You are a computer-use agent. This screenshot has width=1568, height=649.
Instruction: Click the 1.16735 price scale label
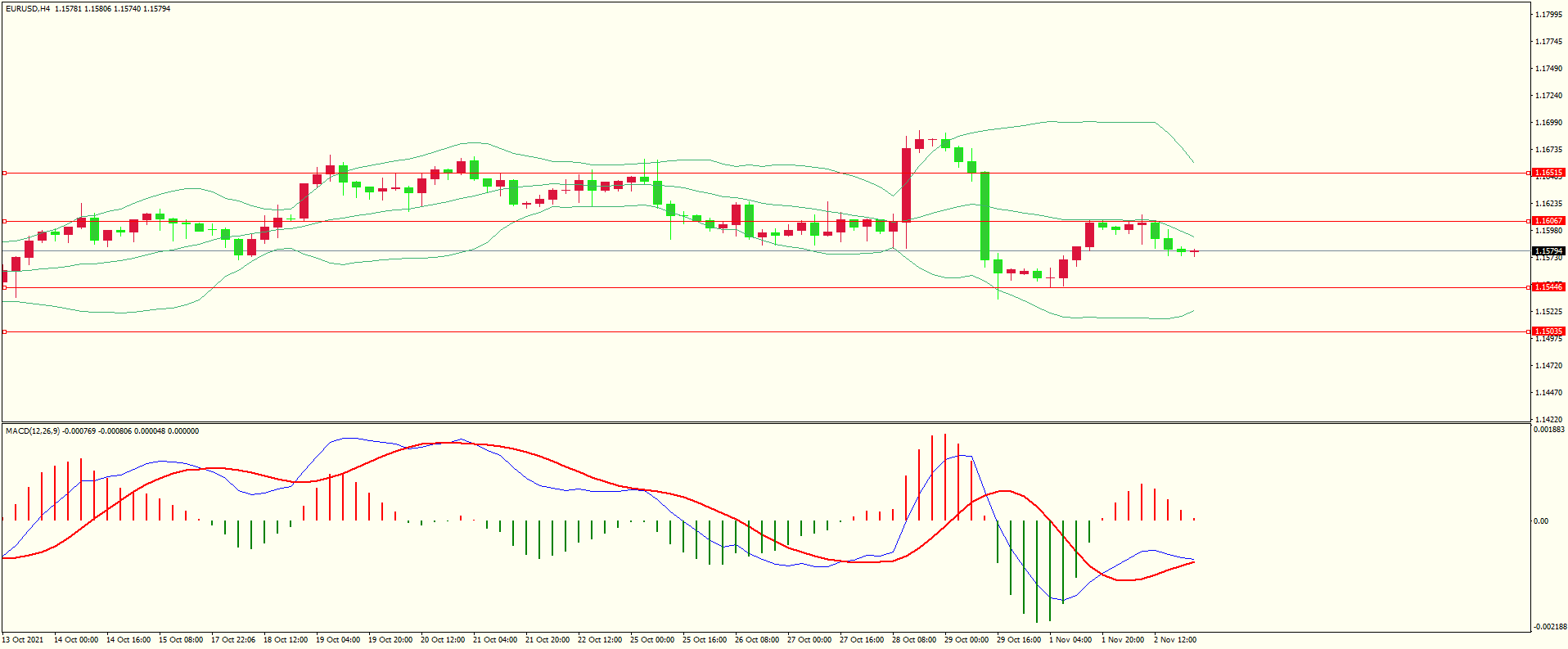pyautogui.click(x=1548, y=150)
